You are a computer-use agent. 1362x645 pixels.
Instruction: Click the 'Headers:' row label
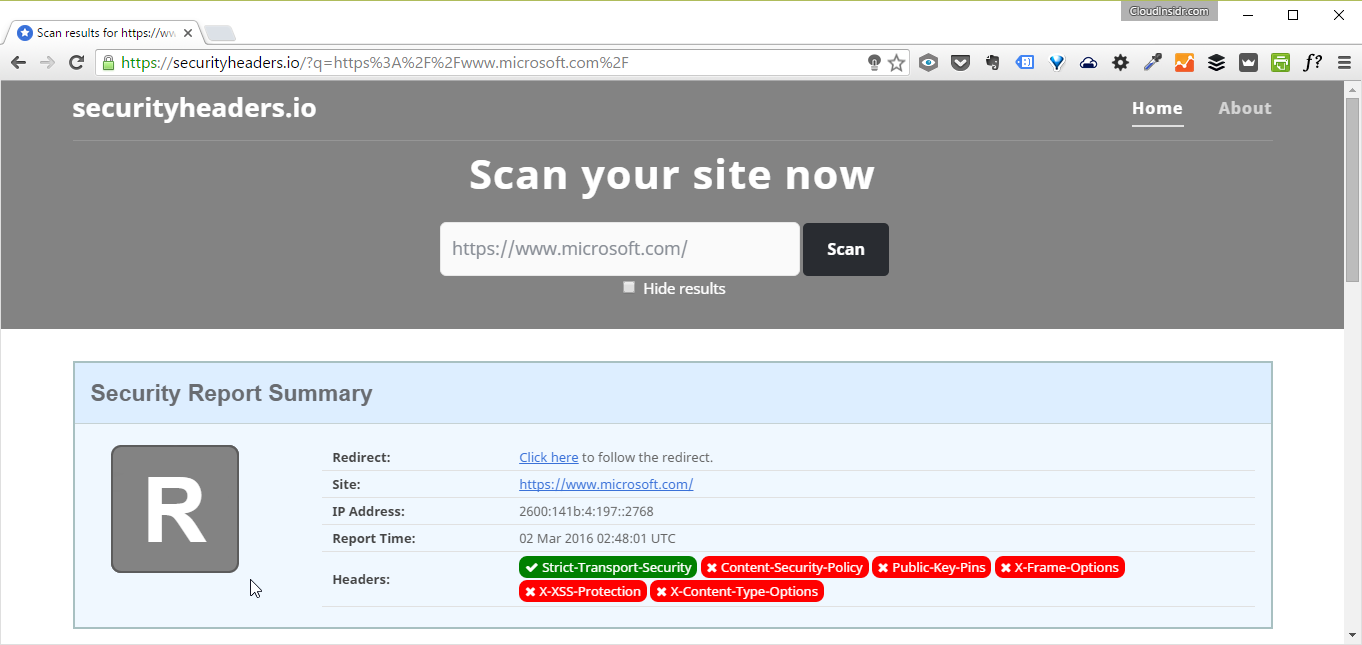[x=361, y=579]
